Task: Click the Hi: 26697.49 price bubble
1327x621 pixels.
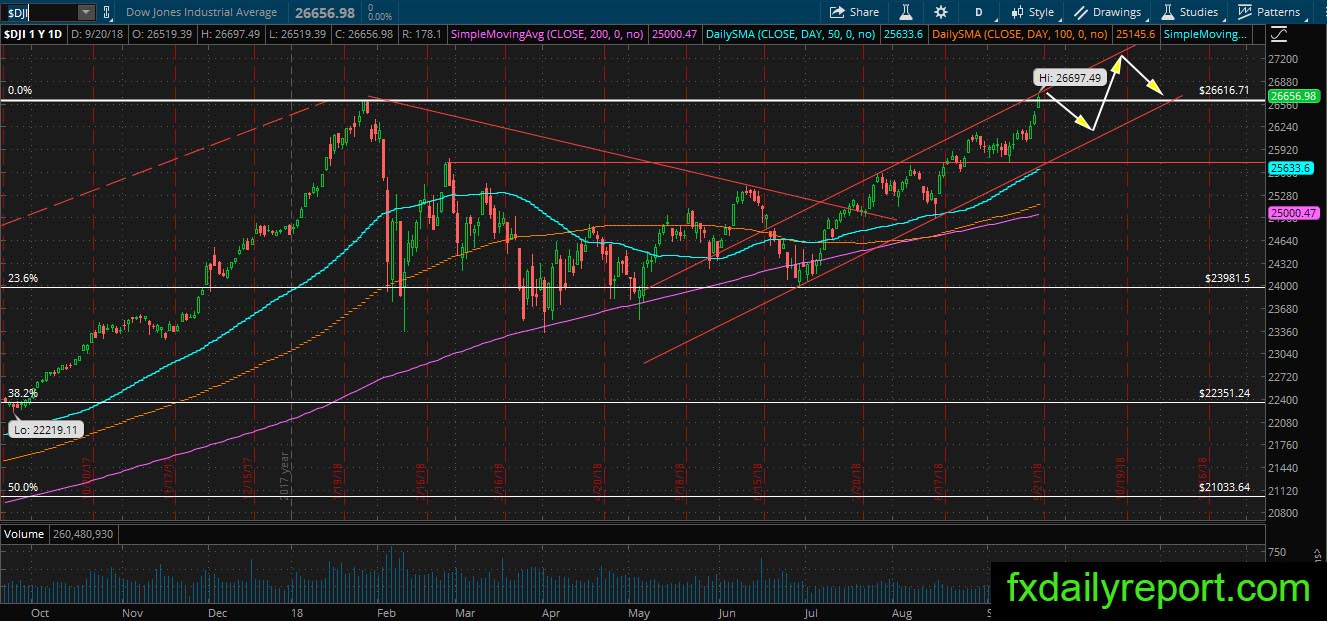Action: (1070, 77)
